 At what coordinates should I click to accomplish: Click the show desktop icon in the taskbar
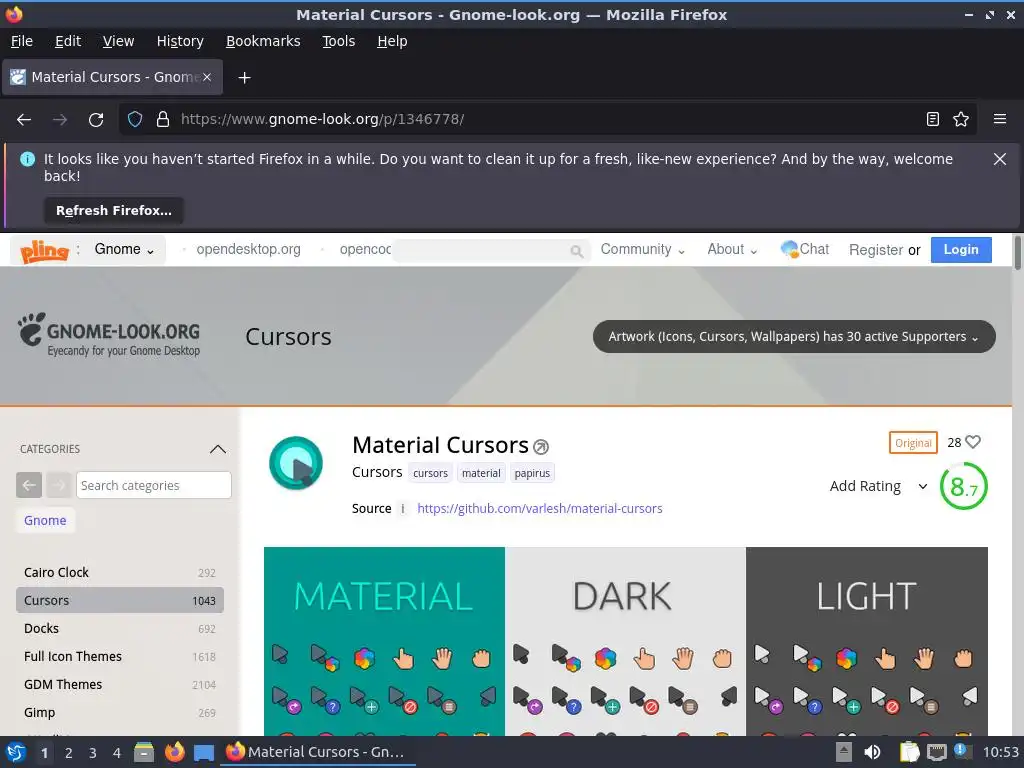pos(204,753)
